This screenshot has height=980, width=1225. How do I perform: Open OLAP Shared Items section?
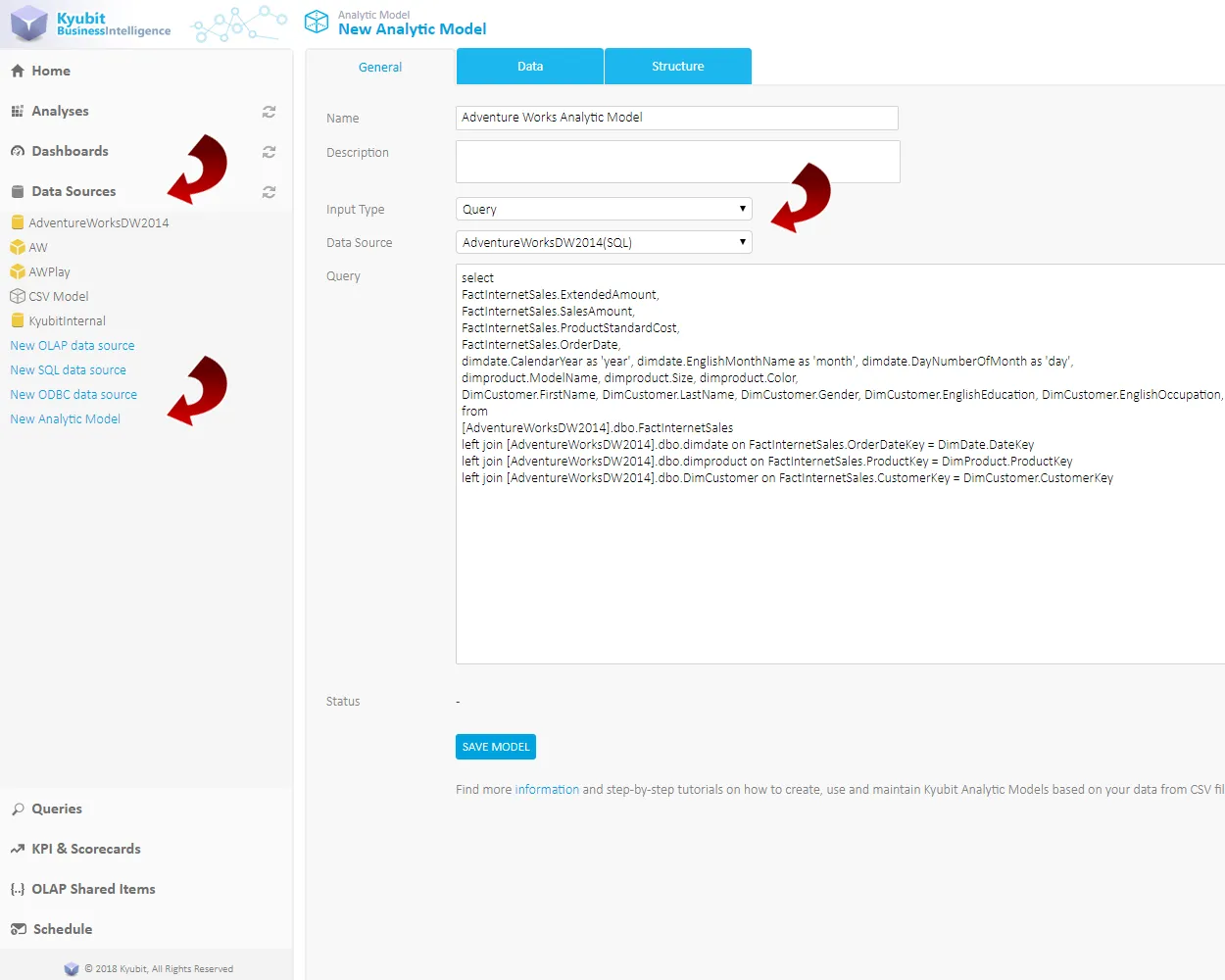[93, 889]
